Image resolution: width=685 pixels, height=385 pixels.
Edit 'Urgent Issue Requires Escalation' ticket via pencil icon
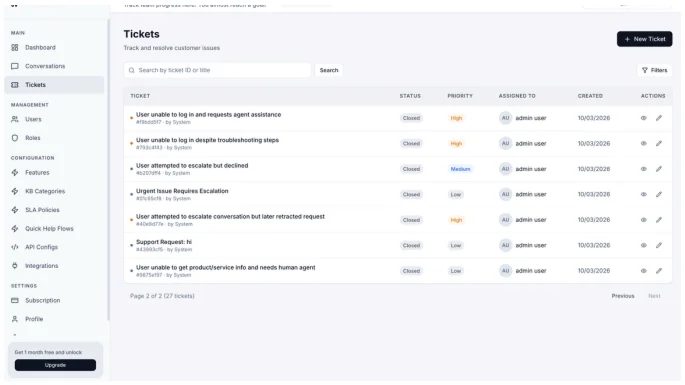point(659,194)
